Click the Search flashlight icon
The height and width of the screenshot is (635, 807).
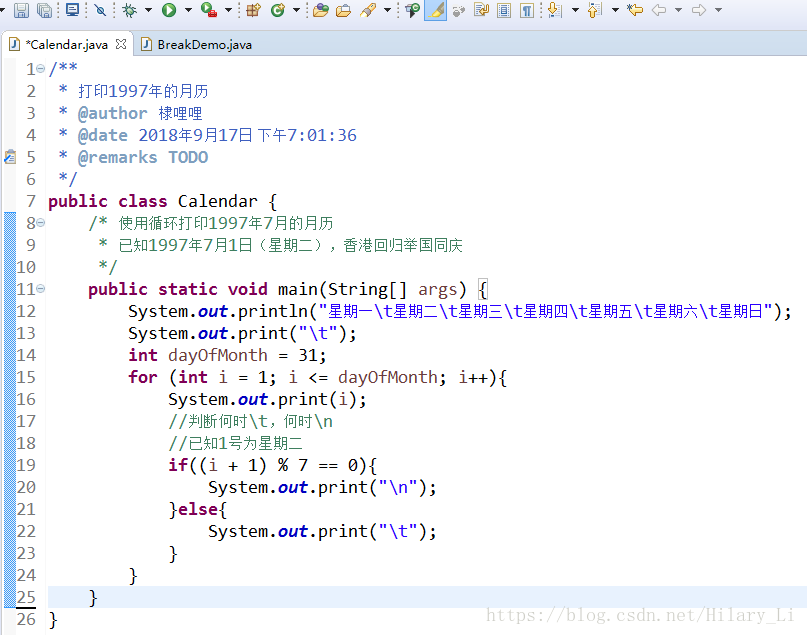coord(368,10)
